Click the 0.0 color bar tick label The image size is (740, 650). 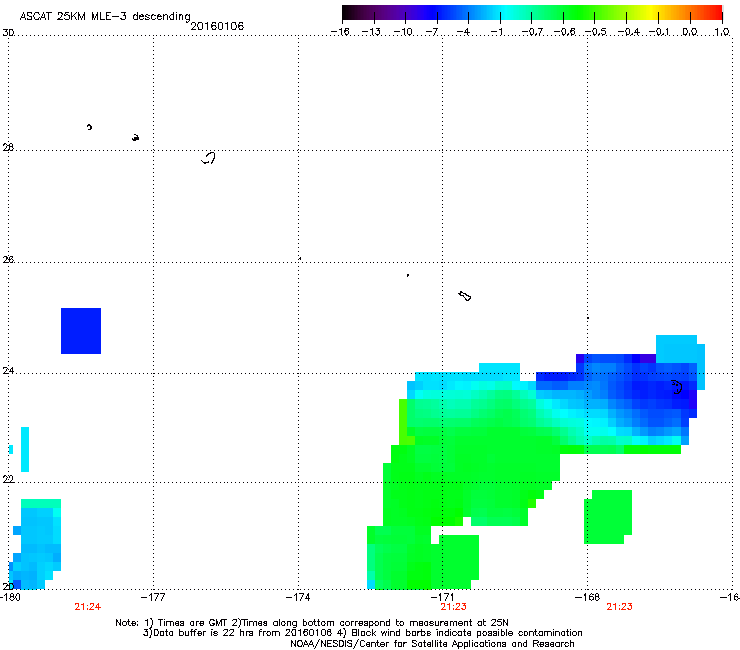pos(690,32)
